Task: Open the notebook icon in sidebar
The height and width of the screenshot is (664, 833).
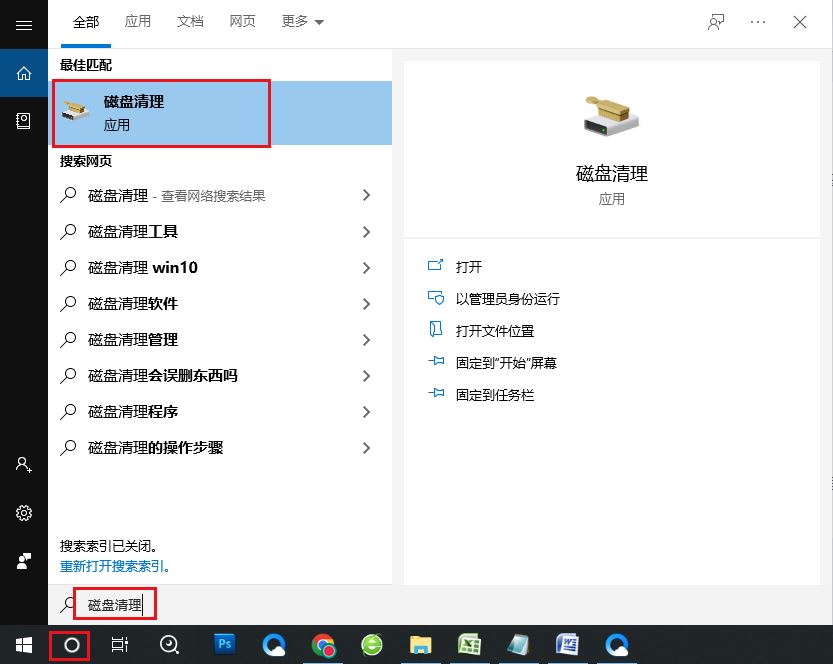Action: [23, 121]
